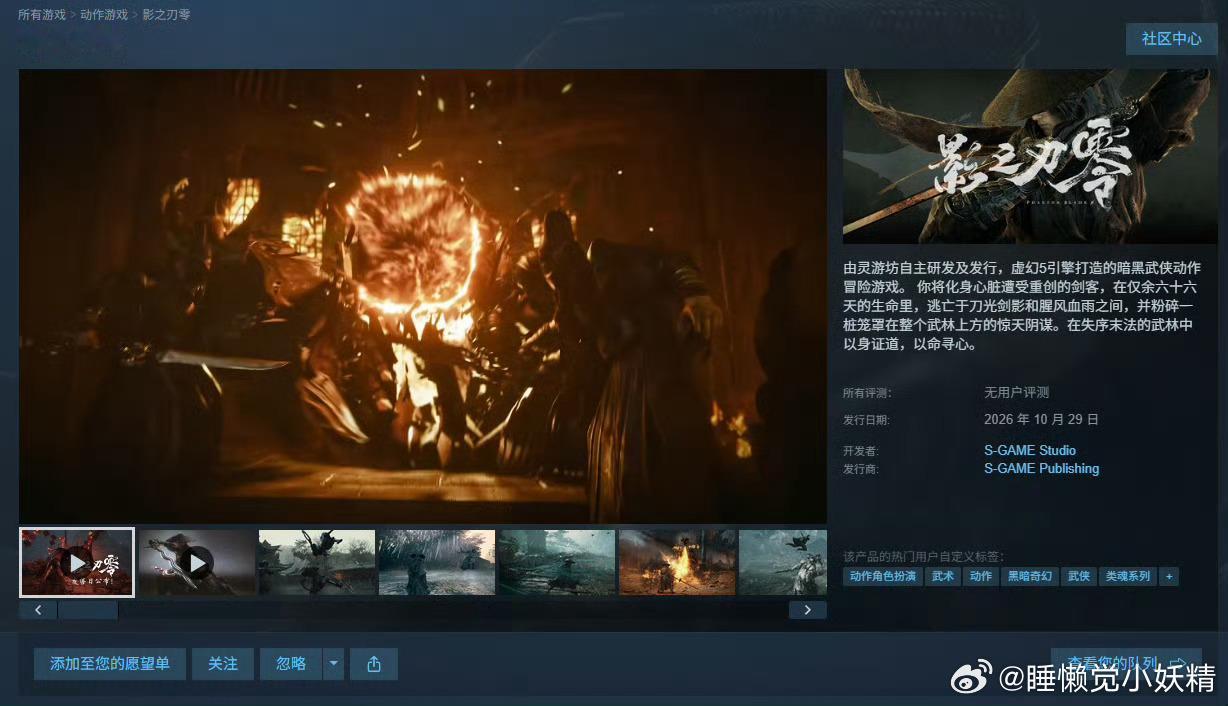Click the main video preview area
The width and height of the screenshot is (1228, 706).
point(423,296)
